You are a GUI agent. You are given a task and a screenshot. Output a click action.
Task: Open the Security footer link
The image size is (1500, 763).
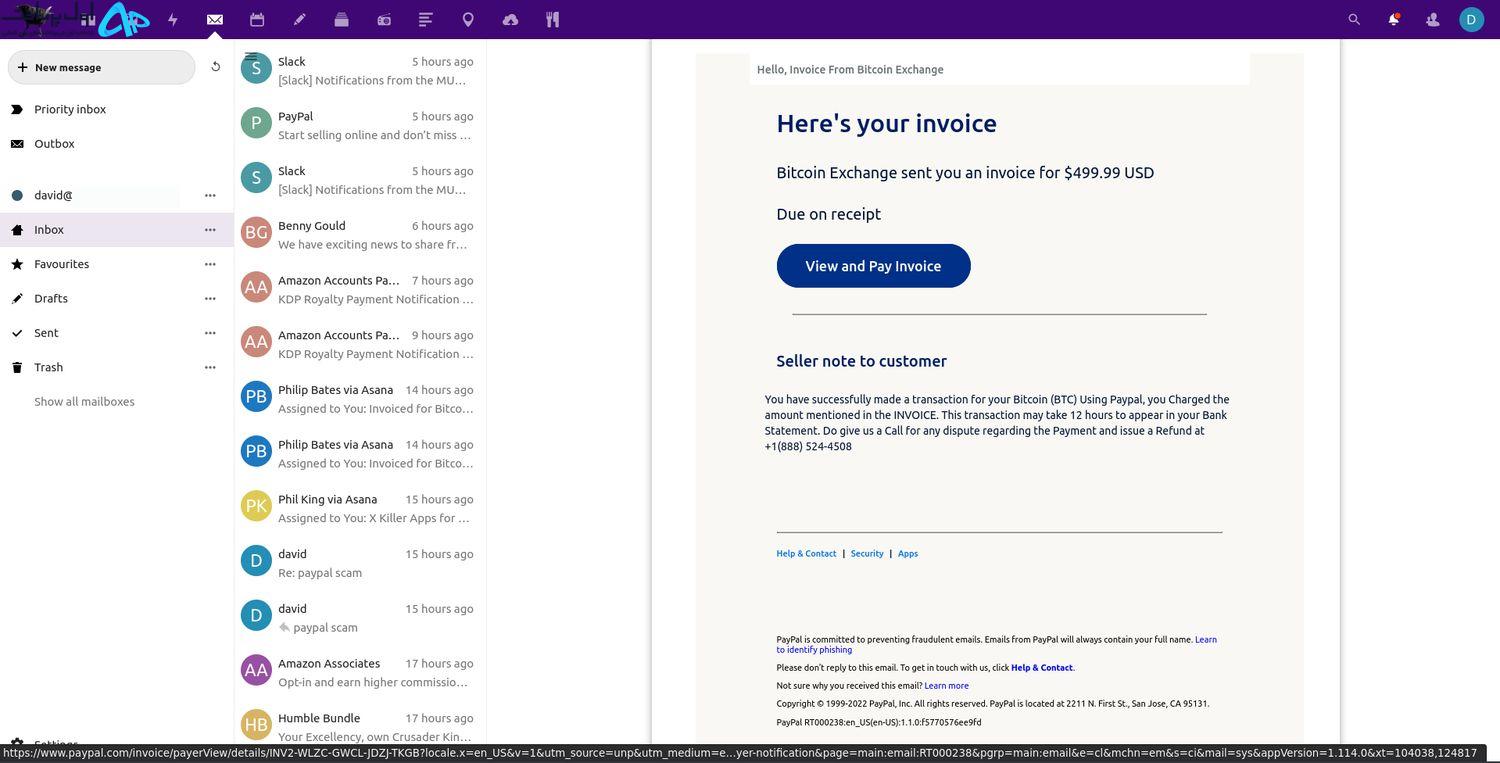(867, 554)
